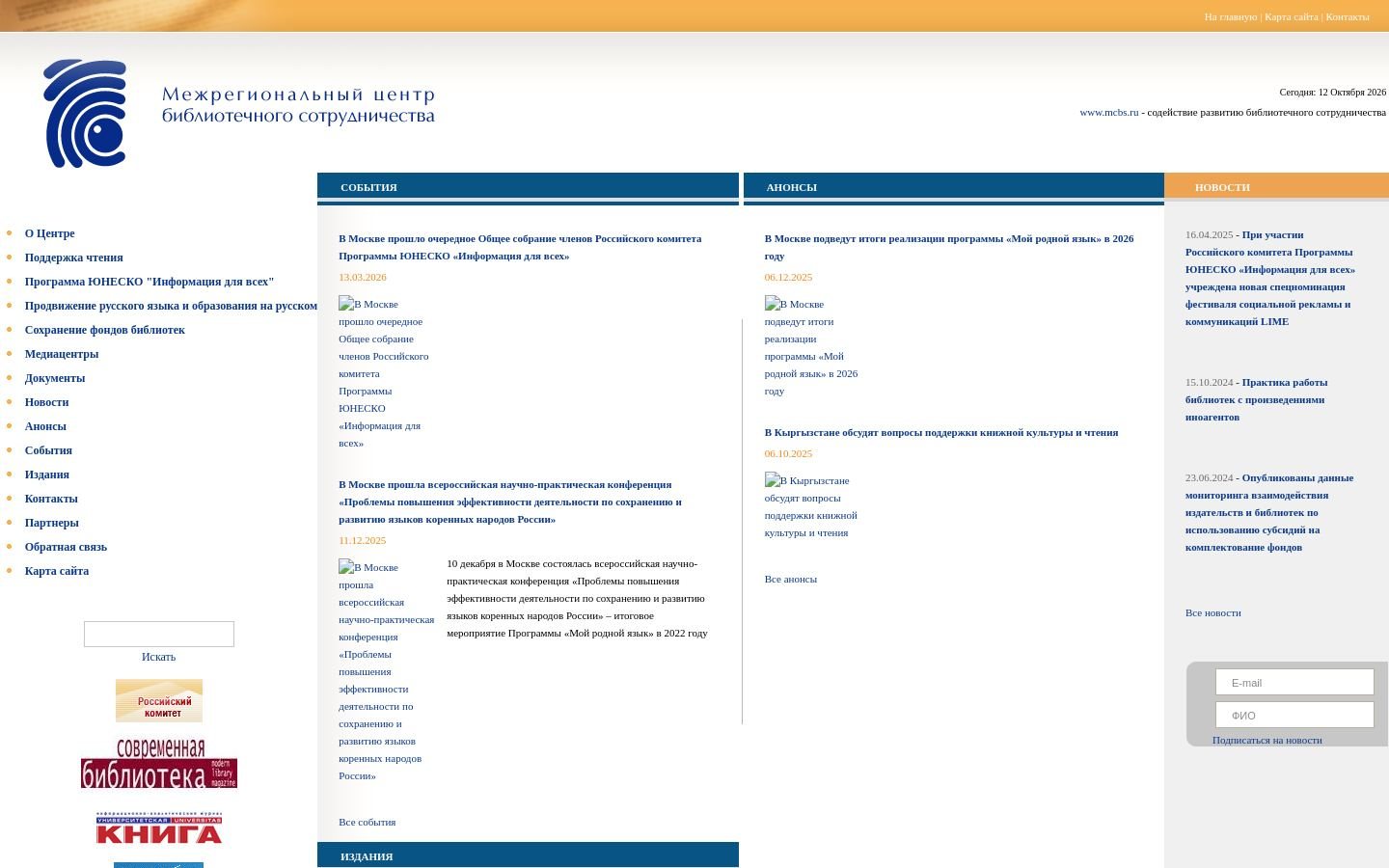This screenshot has height=868, width=1389.
Task: Open Обратная связь menu item
Action: [x=66, y=547]
